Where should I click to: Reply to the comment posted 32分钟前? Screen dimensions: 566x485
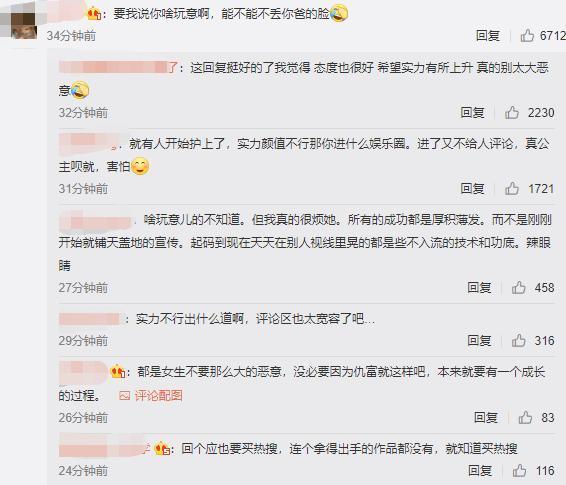tap(472, 113)
